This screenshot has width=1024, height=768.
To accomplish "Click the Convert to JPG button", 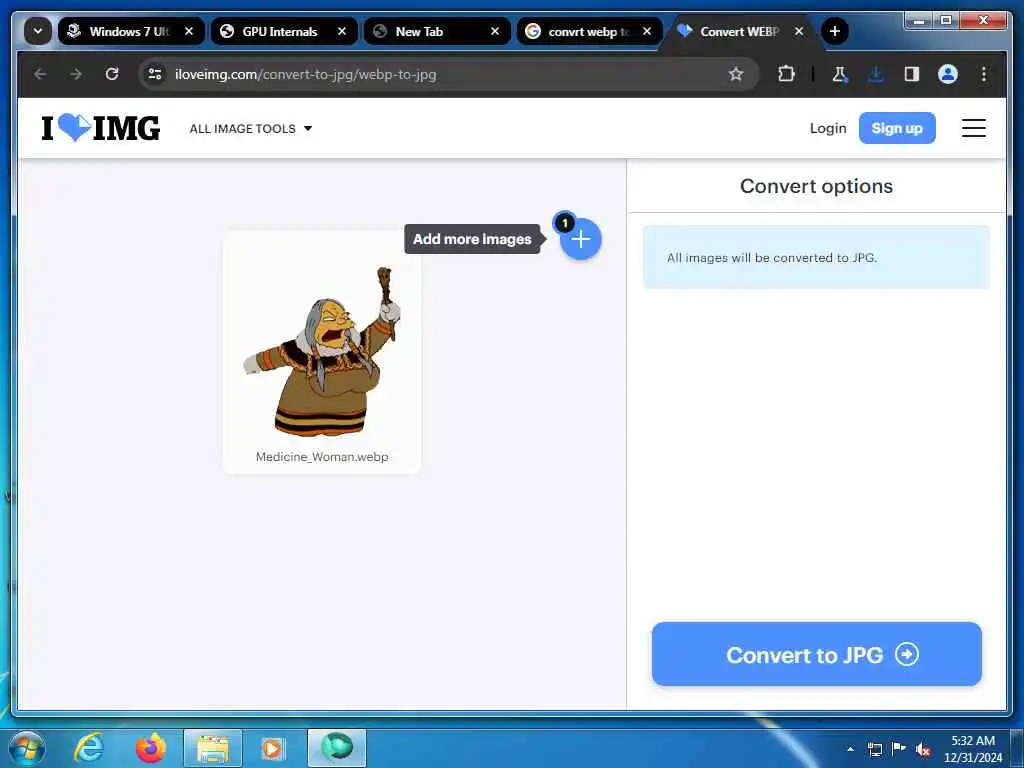I will point(816,654).
